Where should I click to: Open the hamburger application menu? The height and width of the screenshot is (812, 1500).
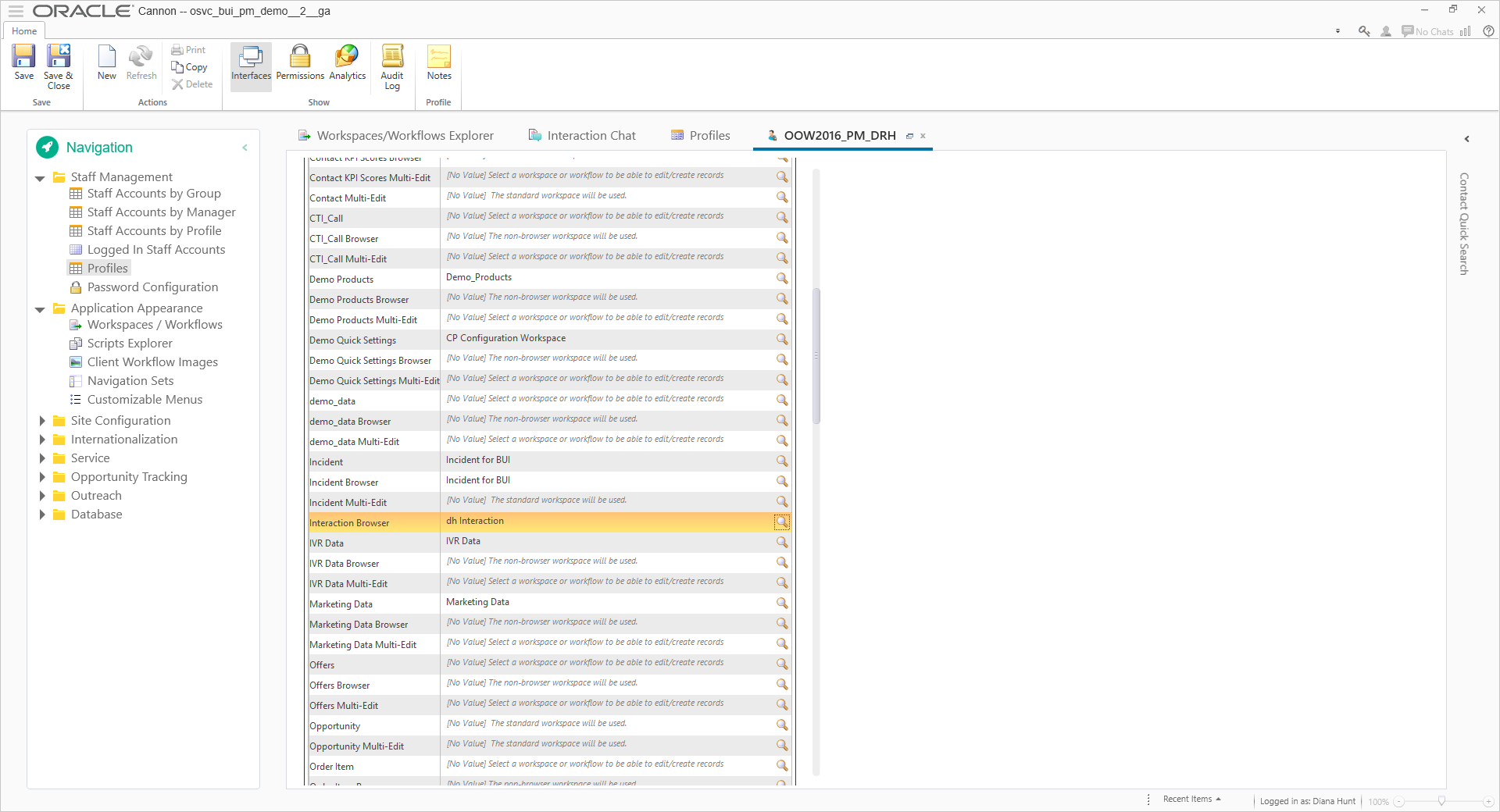point(16,11)
